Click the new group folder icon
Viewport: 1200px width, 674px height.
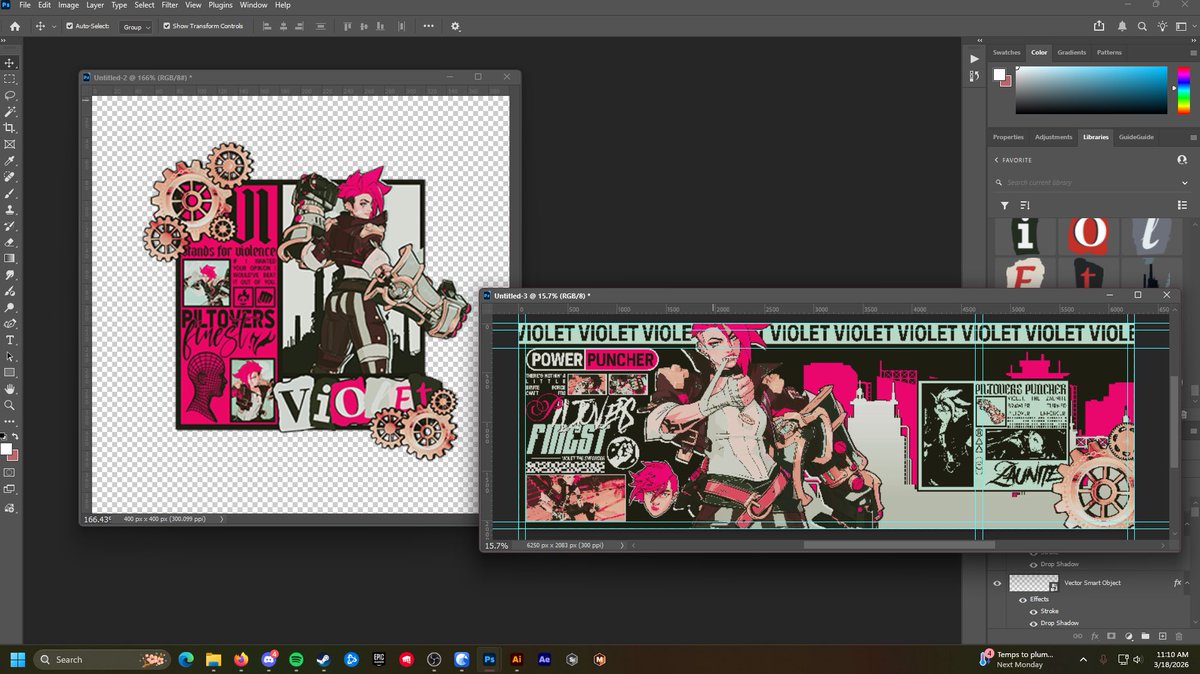click(x=1145, y=636)
